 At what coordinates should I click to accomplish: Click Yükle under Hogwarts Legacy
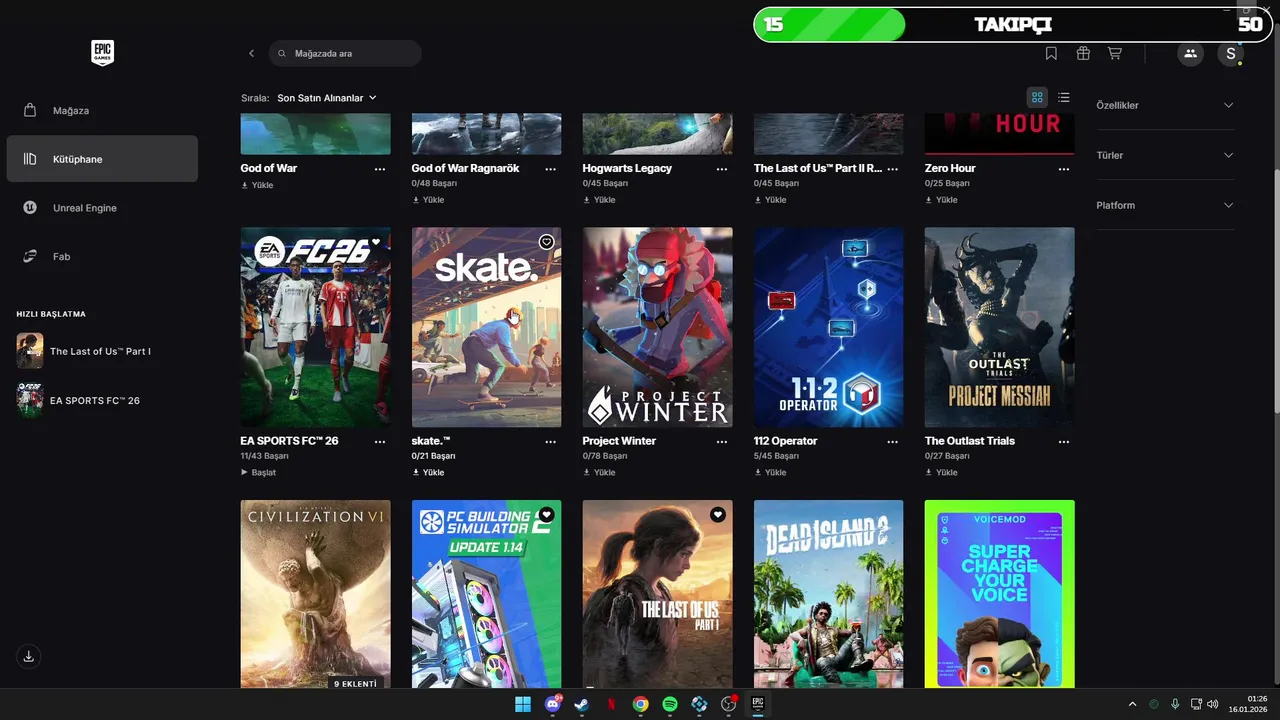599,200
